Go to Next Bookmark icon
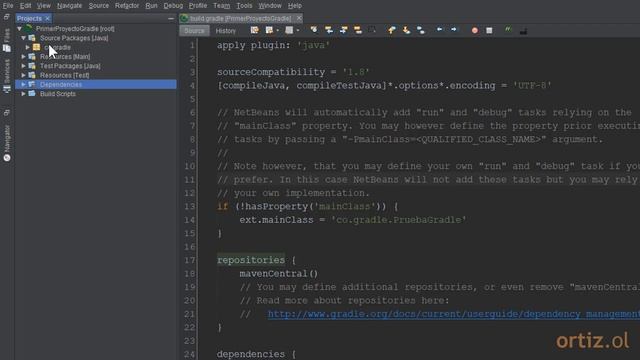Image resolution: width=640 pixels, height=360 pixels. (407, 30)
